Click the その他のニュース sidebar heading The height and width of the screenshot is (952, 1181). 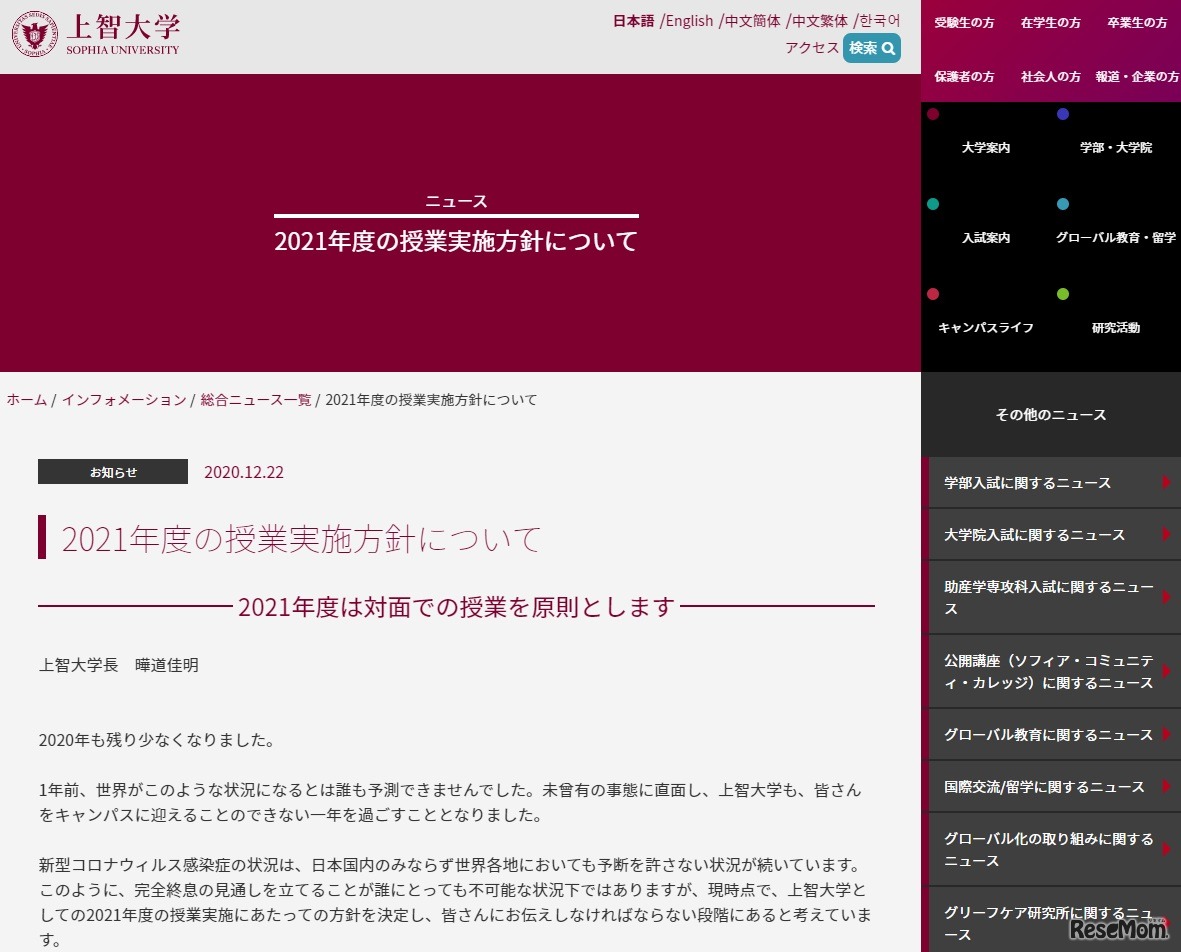[x=1051, y=415]
